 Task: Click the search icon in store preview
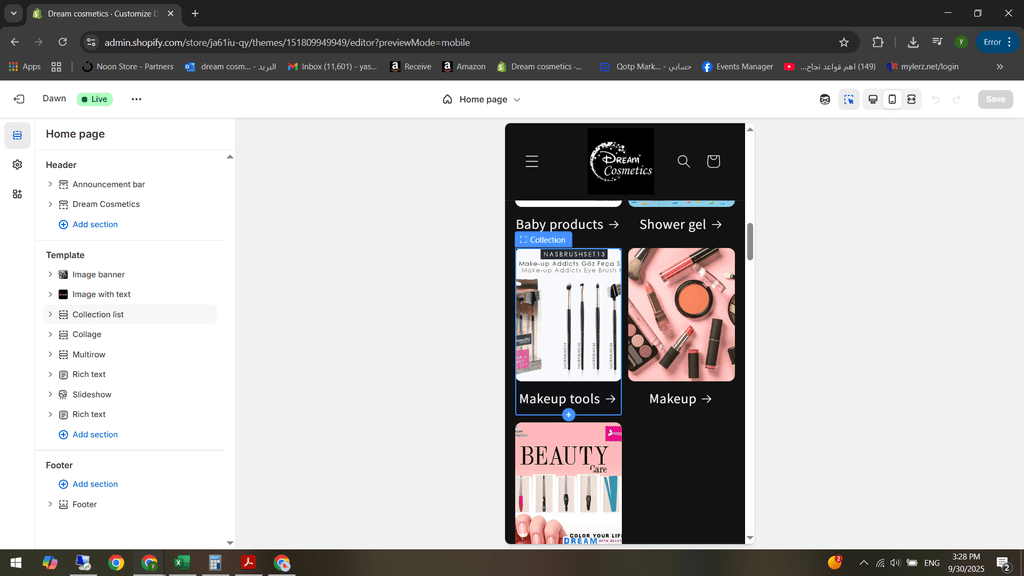click(684, 161)
